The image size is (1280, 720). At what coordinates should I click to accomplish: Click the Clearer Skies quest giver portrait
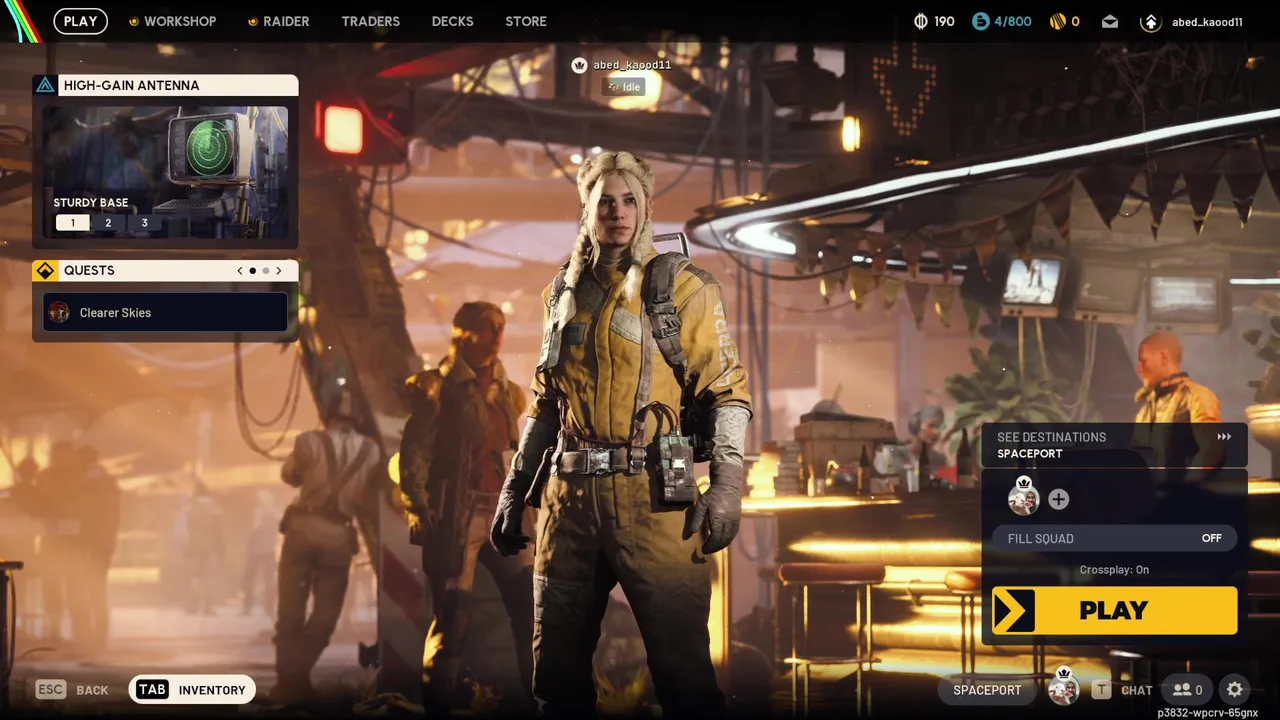[59, 312]
